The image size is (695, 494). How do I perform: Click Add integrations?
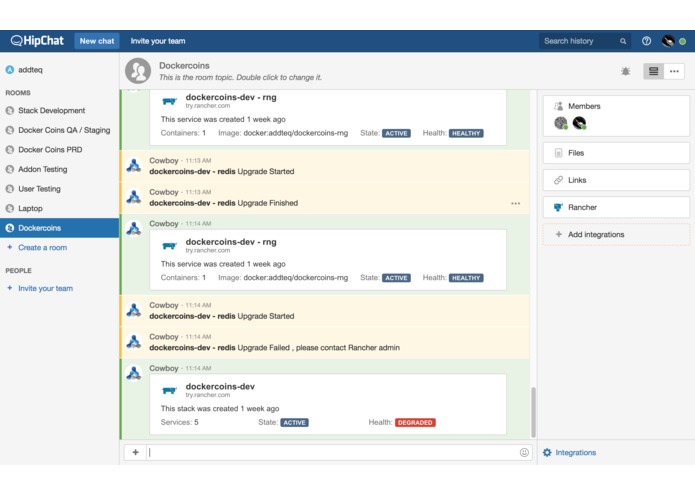pyautogui.click(x=616, y=234)
